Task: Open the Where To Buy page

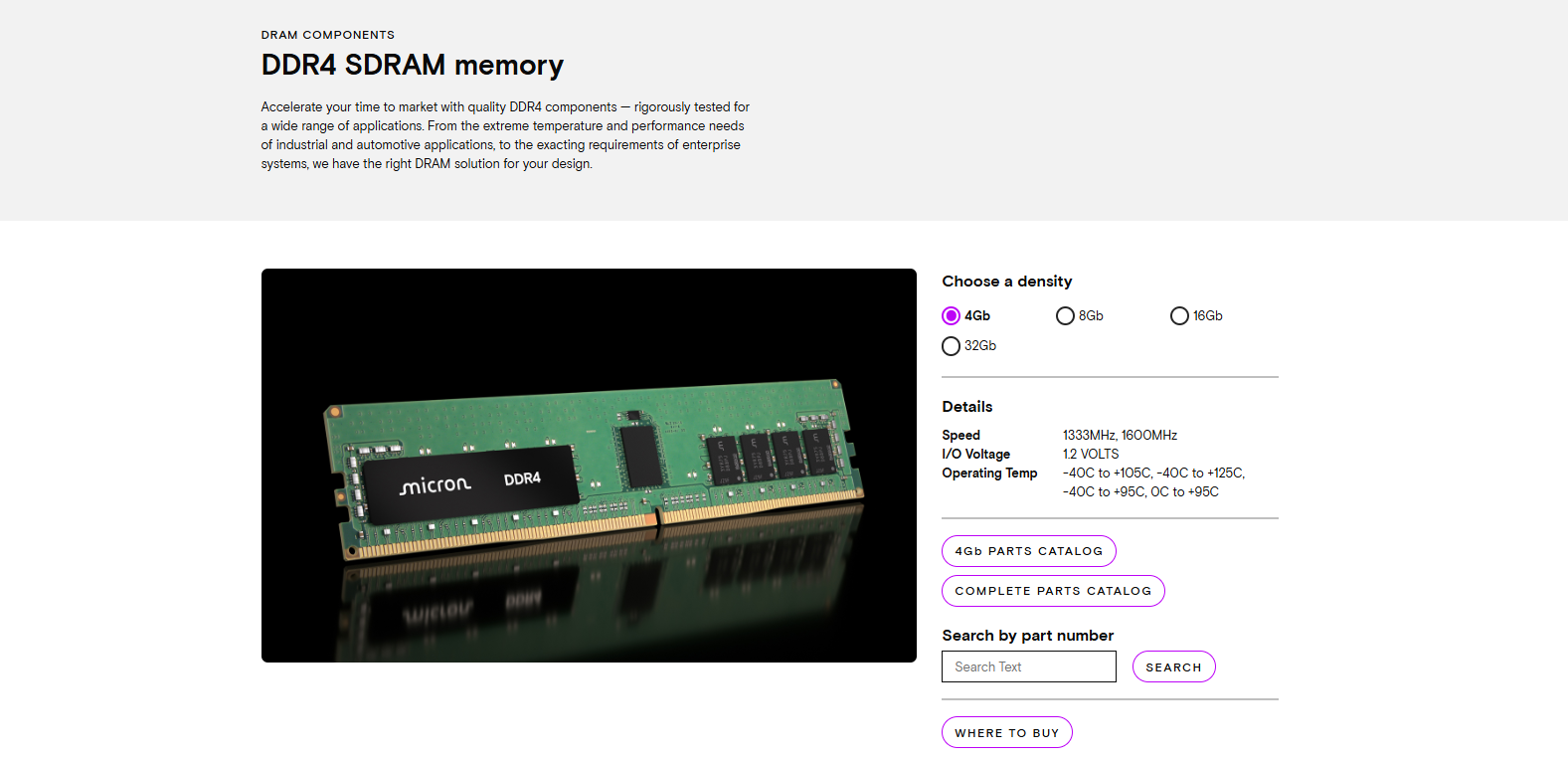Action: pos(1006,732)
